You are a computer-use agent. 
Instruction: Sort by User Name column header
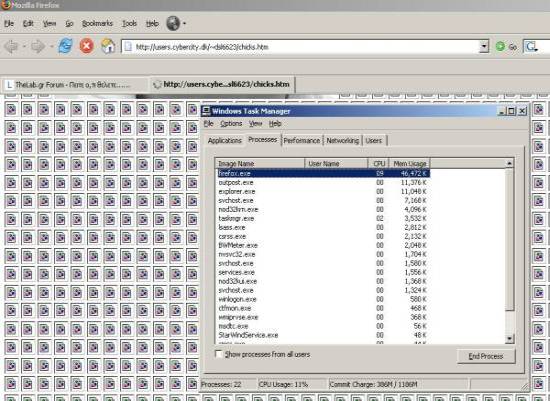click(x=336, y=163)
